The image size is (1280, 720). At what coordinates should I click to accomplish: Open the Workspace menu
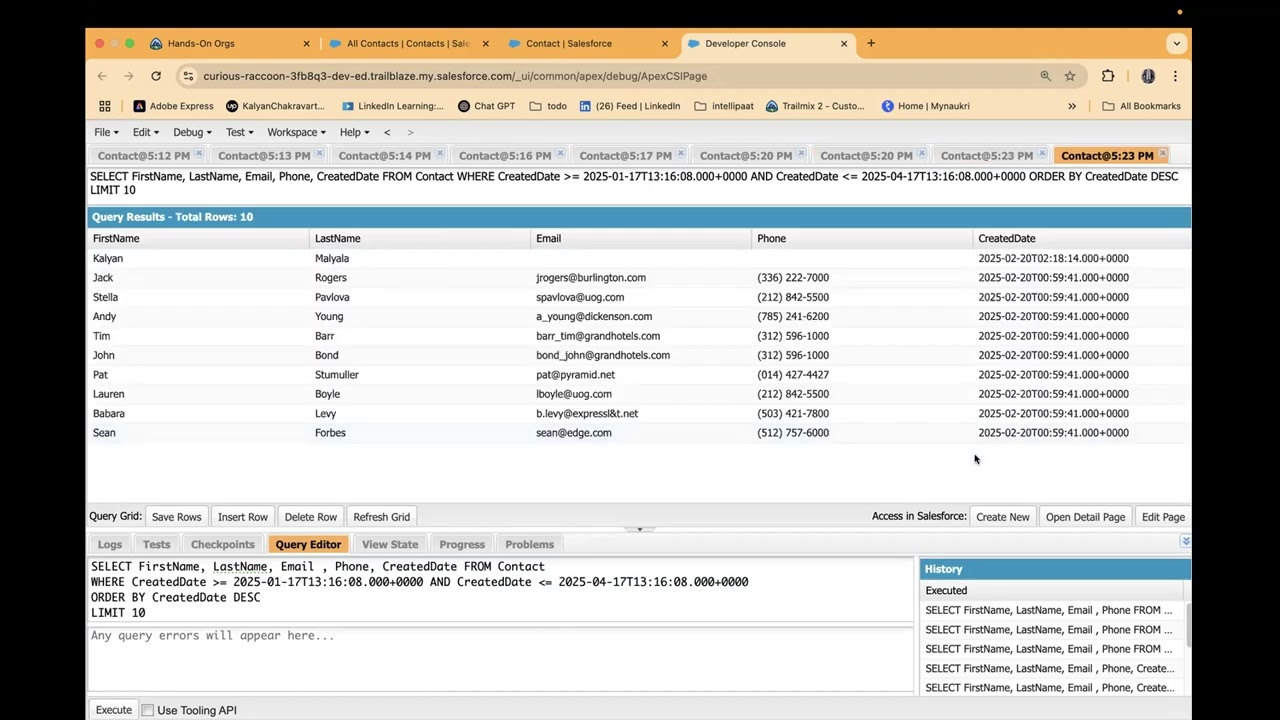pyautogui.click(x=296, y=132)
